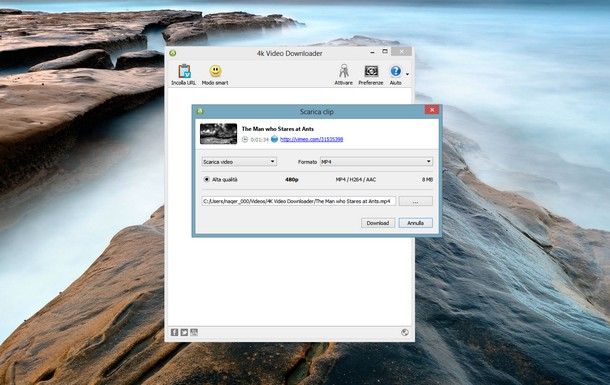This screenshot has width=610, height=385.
Task: Click the Twitter icon in bottom bar
Action: (184, 332)
